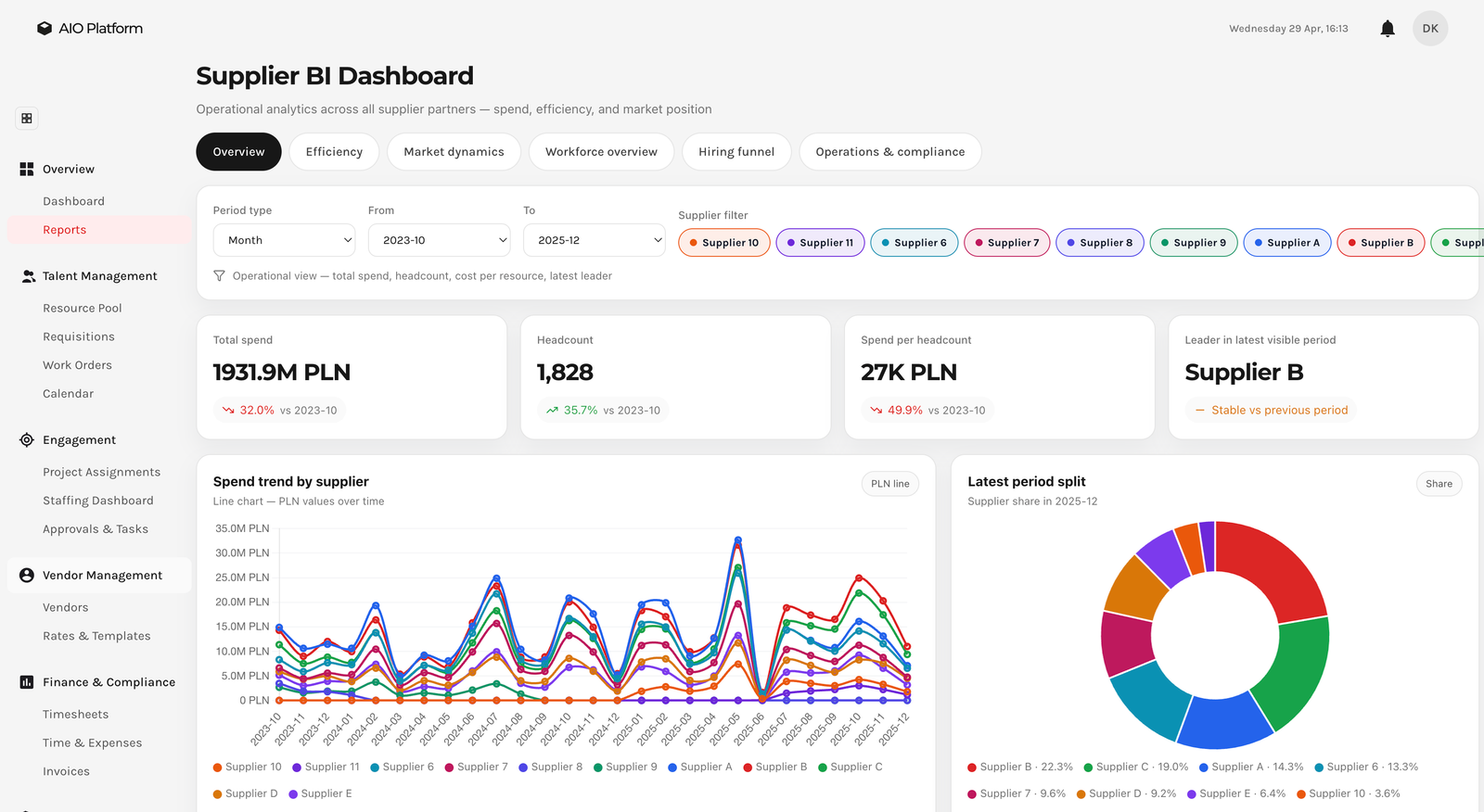Open Staffing Dashboard
Viewport: 1484px width, 812px height.
click(98, 501)
